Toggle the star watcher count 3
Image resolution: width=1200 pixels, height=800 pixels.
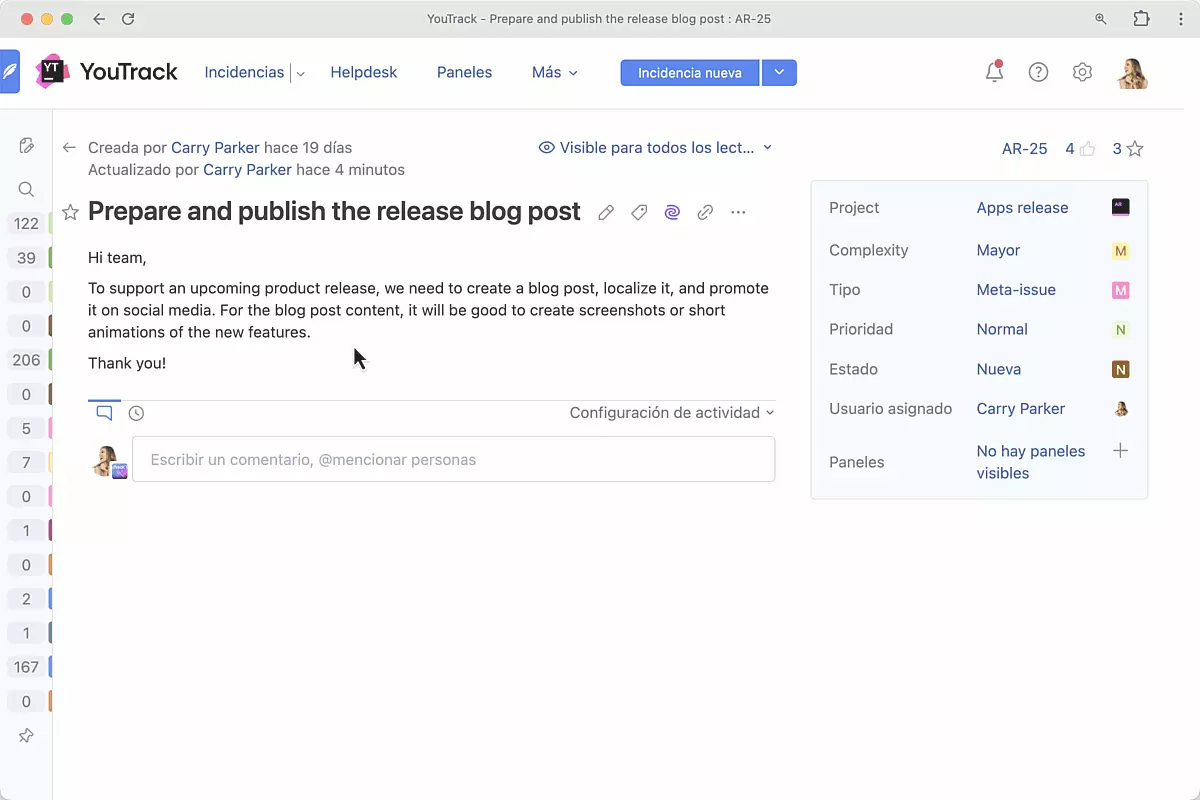tap(1128, 149)
